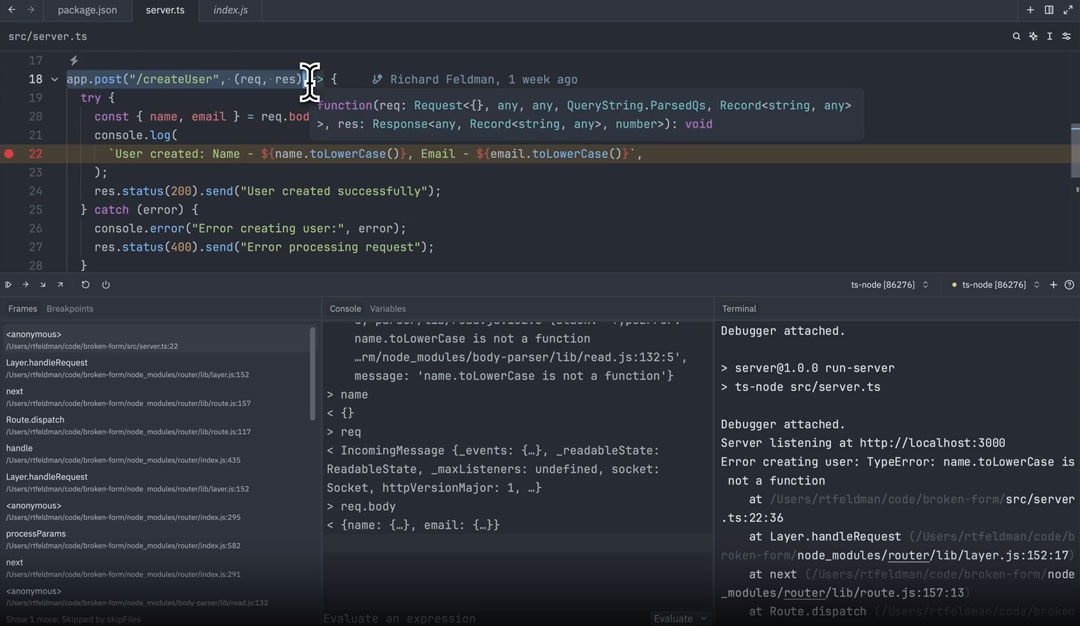Viewport: 1080px width, 626px height.
Task: Click the Step Out debugger icon
Action: (x=60, y=285)
